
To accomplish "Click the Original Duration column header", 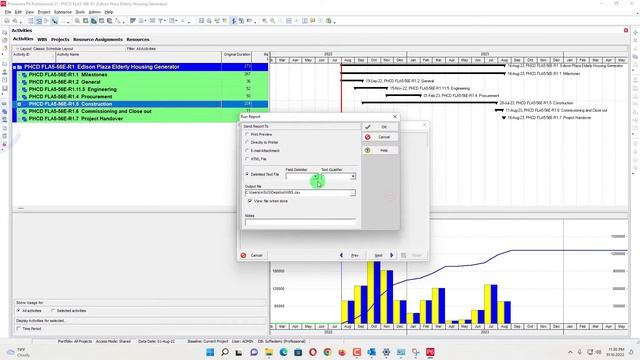I will 237,57.
